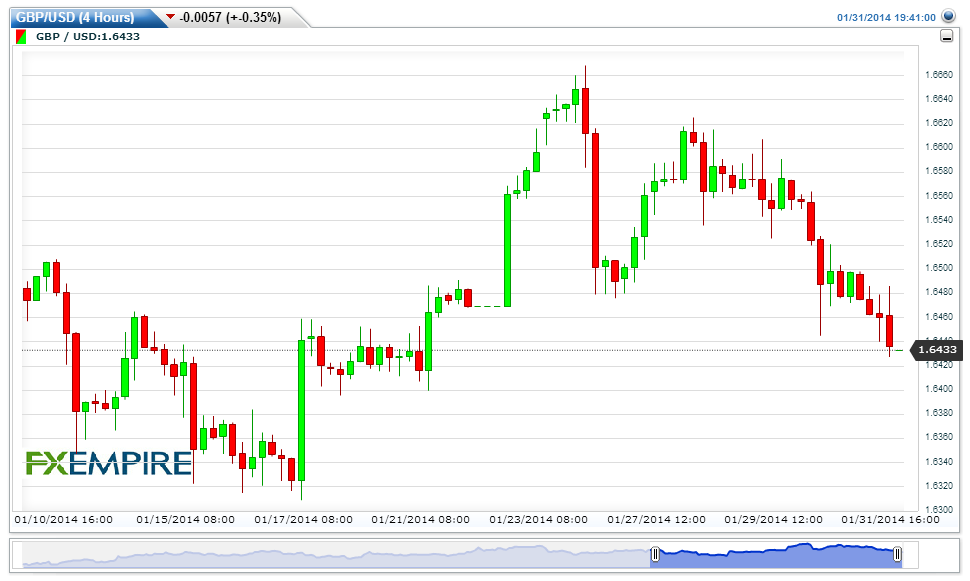Click the 1.6660 price axis label
Image resolution: width=970 pixels, height=581 pixels.
click(x=938, y=75)
